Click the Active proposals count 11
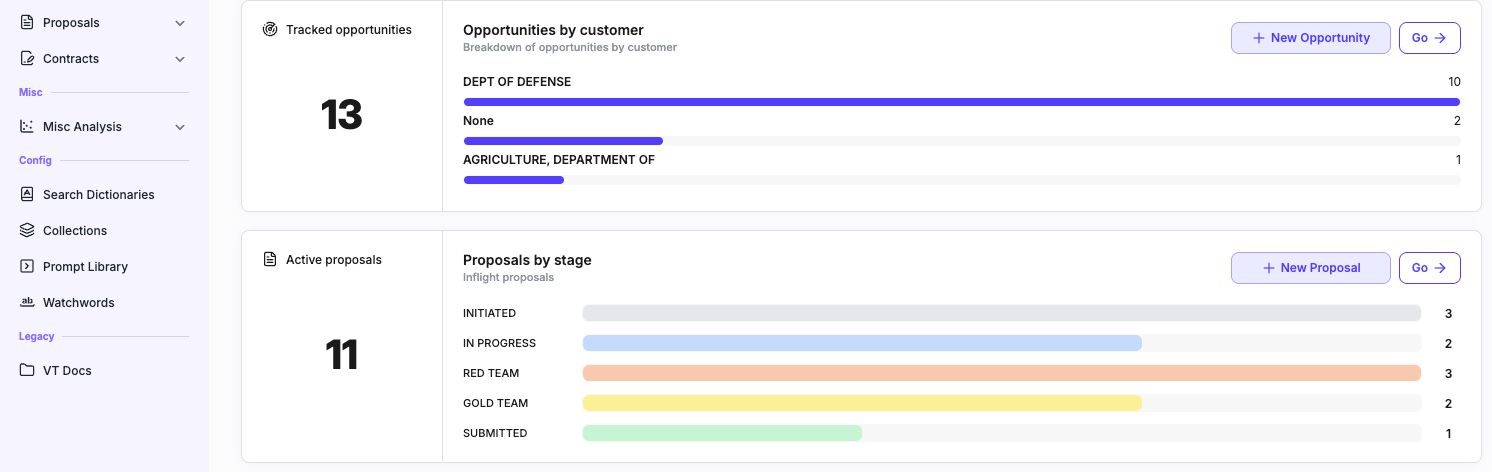 (x=341, y=355)
